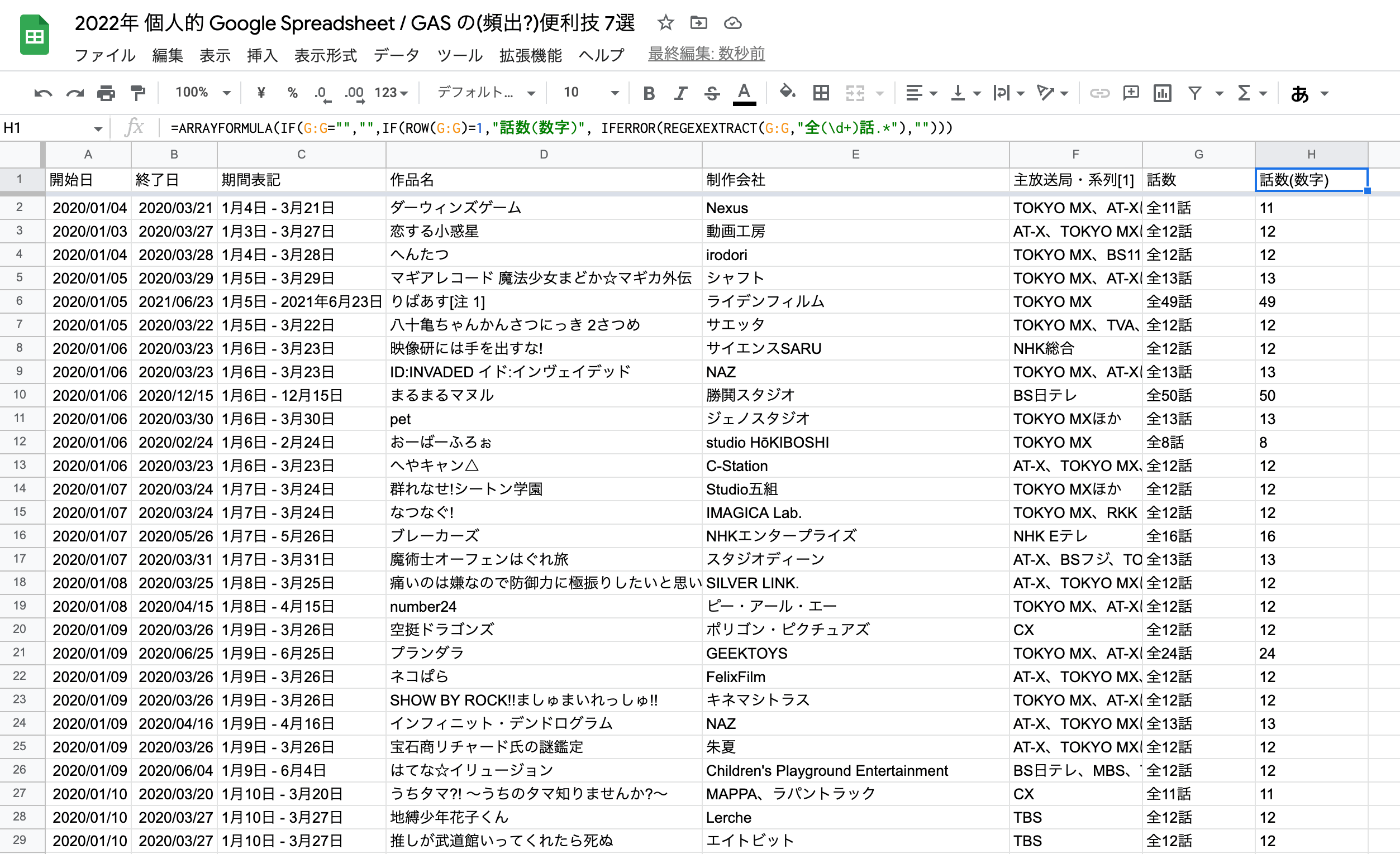Insert link icon in toolbar
1400x854 pixels.
(x=1100, y=93)
